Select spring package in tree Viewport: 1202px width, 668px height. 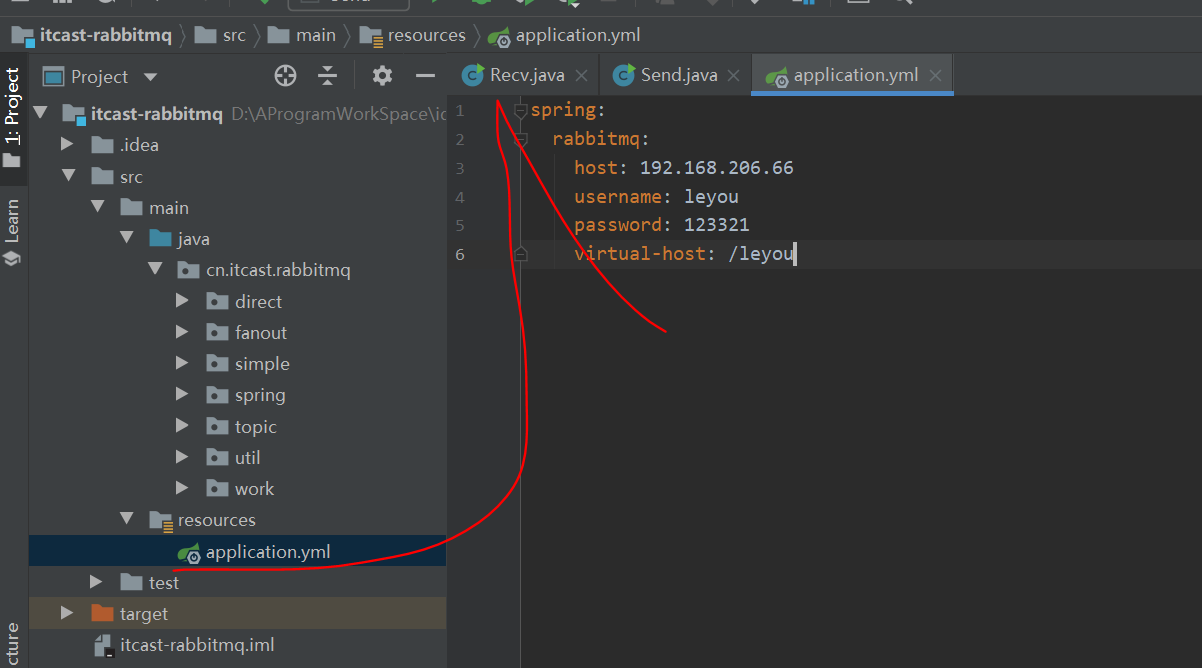260,395
